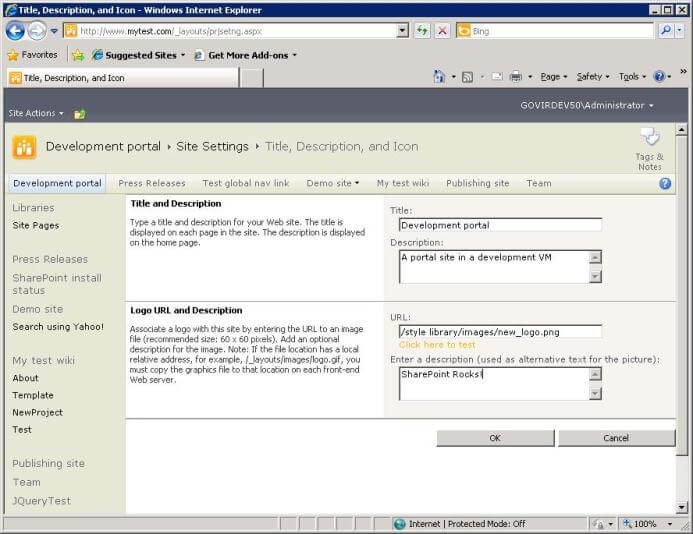Image resolution: width=693 pixels, height=534 pixels.
Task: Click the SharePoint page help icon
Action: [x=665, y=183]
